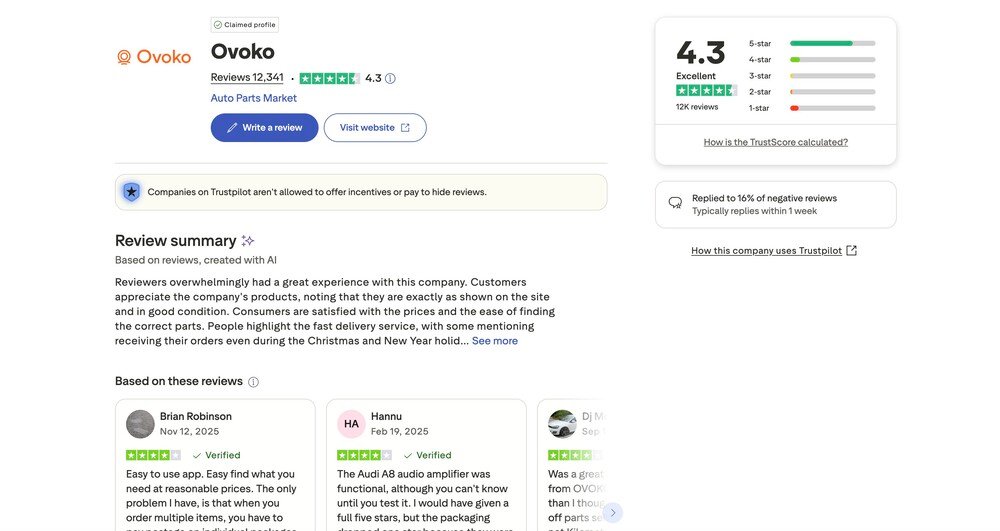Click the Claimed profile badge

(x=245, y=25)
